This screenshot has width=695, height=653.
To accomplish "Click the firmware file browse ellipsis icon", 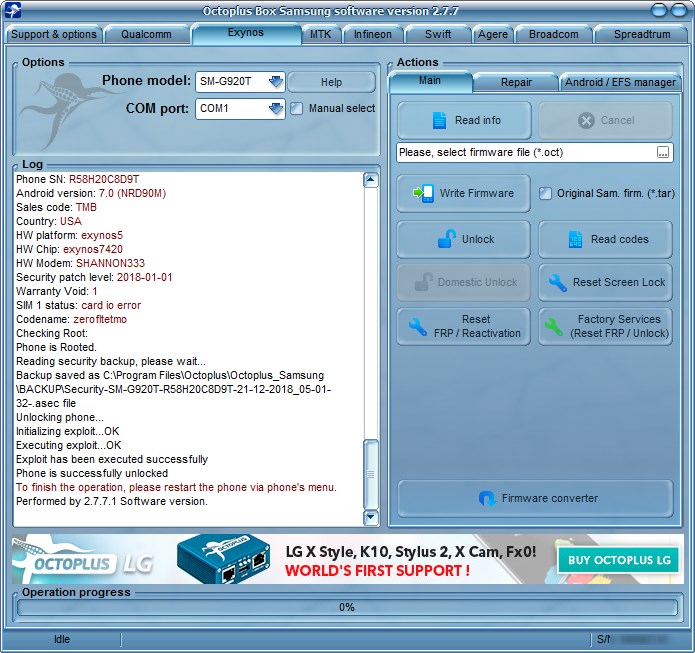I will tap(663, 152).
